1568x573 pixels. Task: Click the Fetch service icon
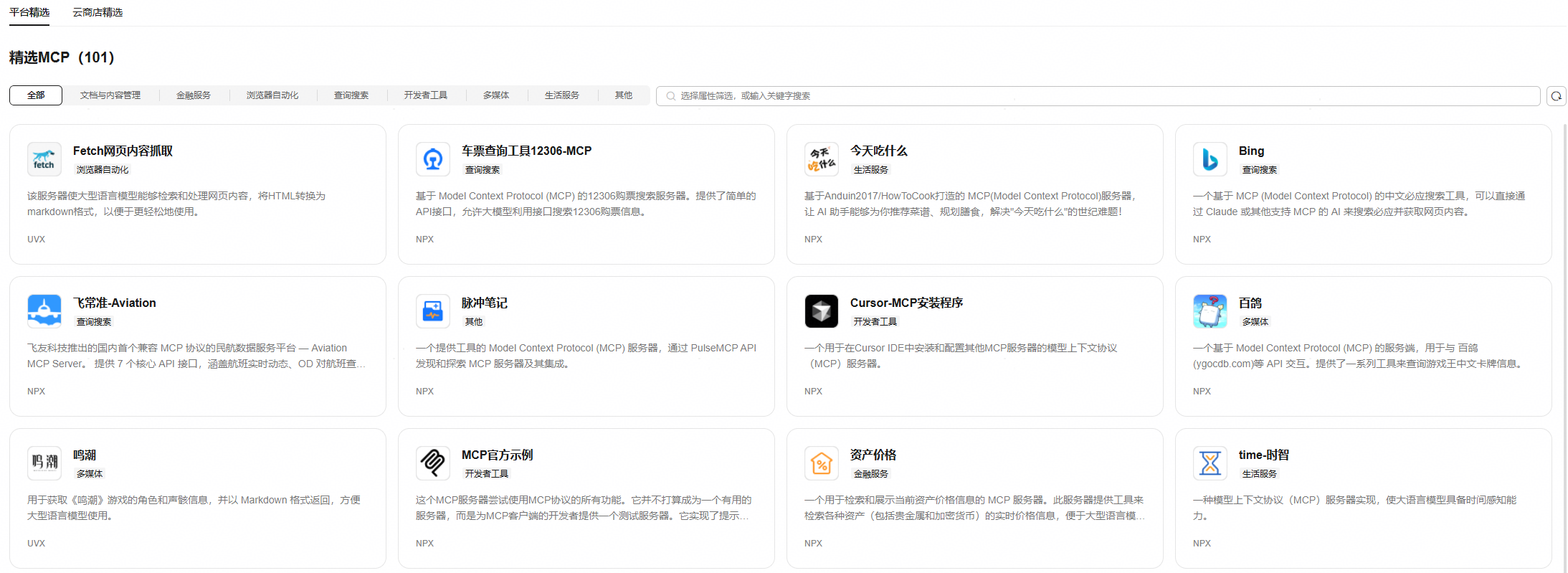pyautogui.click(x=44, y=159)
